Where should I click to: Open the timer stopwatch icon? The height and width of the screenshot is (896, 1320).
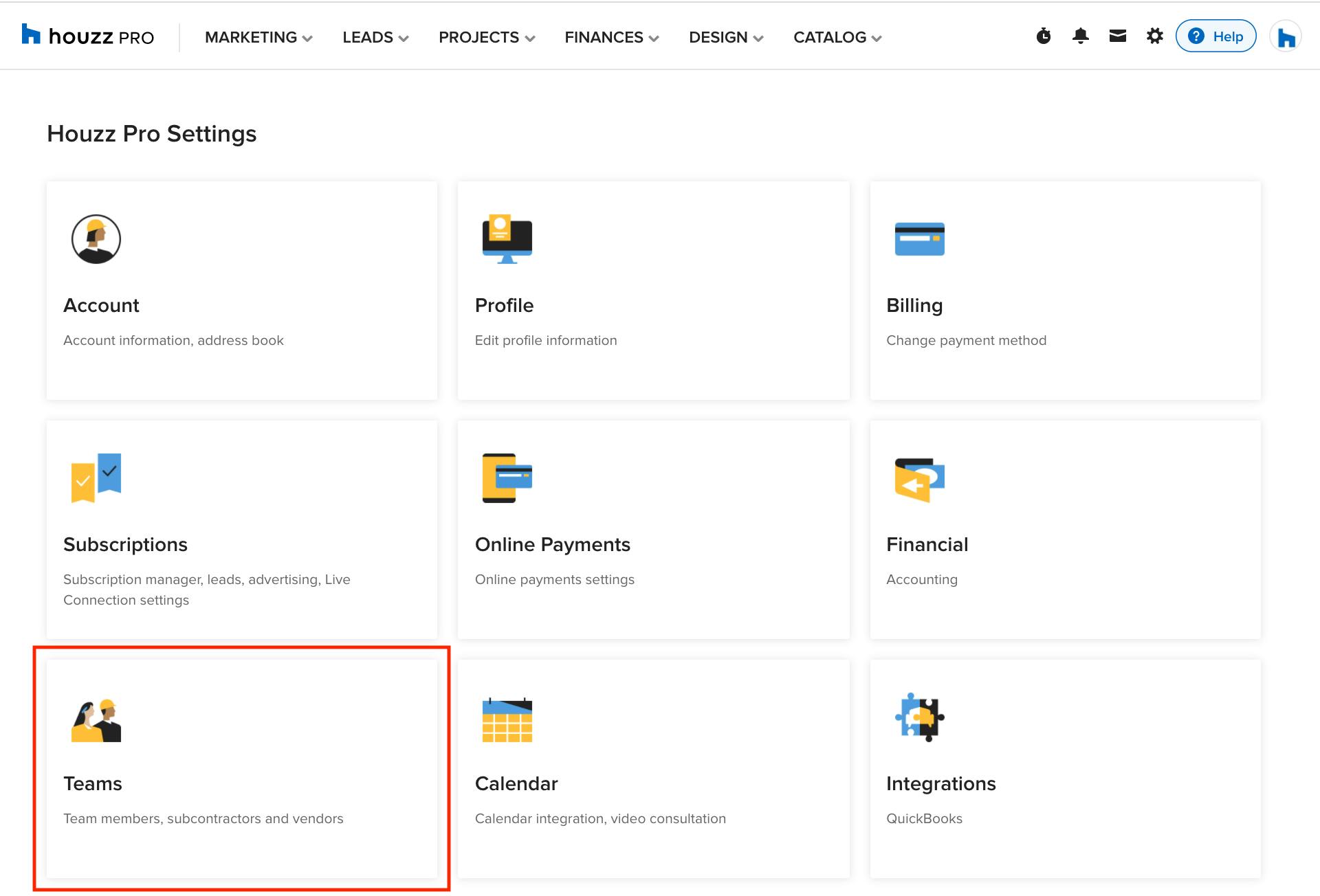1044,36
